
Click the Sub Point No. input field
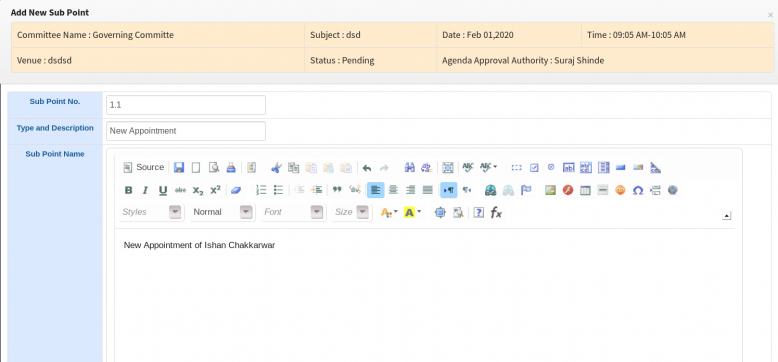(186, 105)
